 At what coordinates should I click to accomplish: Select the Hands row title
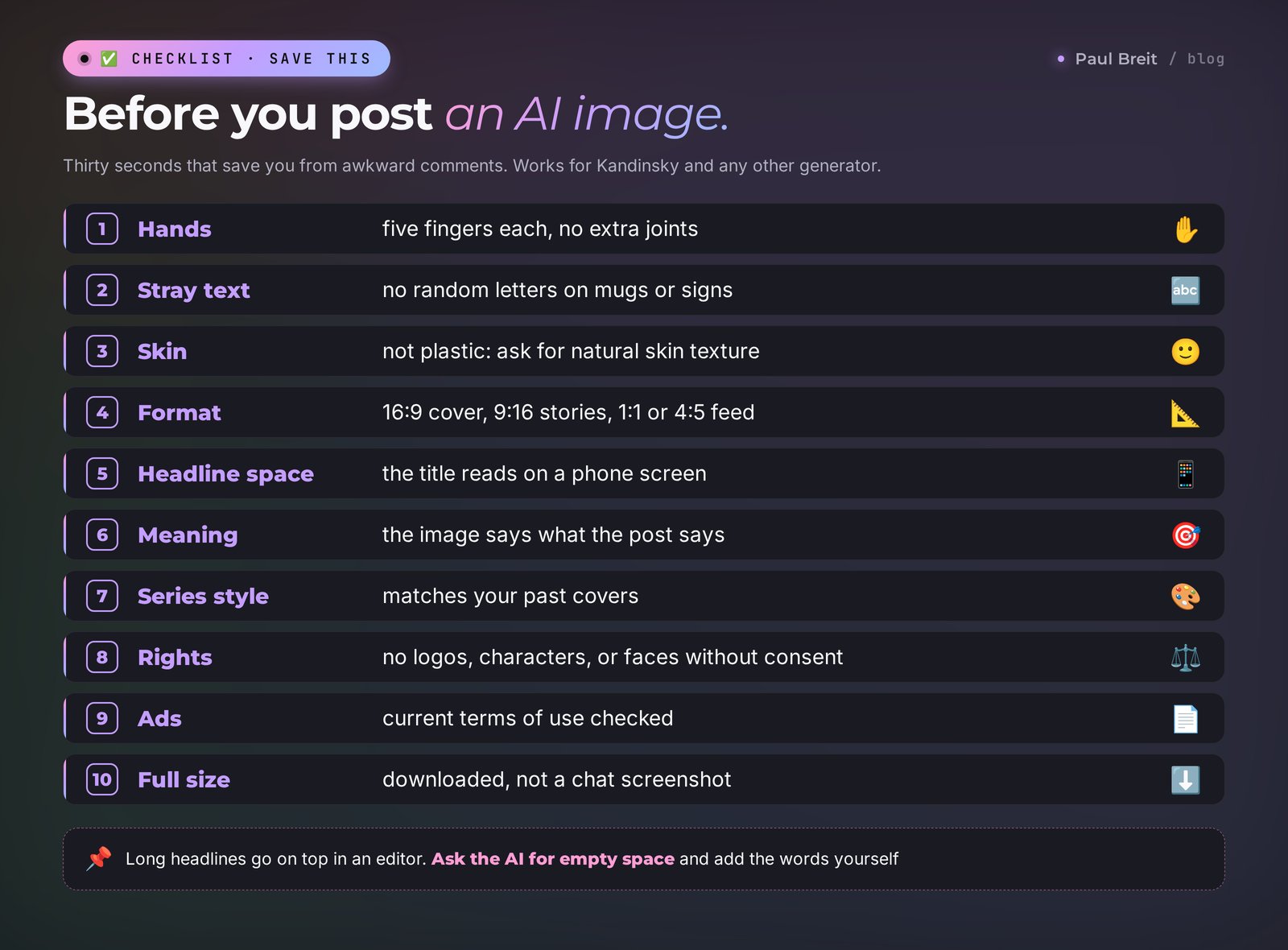click(x=175, y=229)
